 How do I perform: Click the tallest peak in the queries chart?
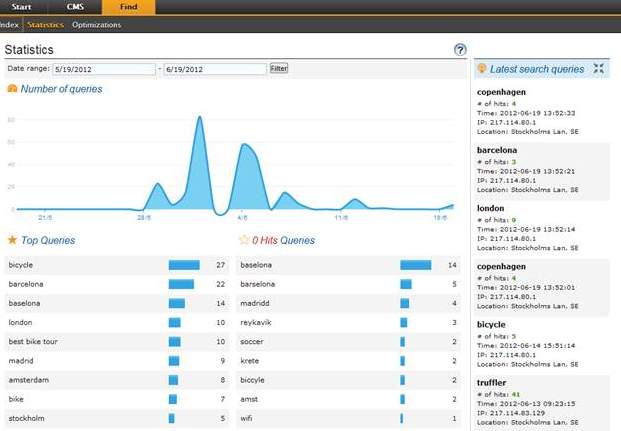200,118
